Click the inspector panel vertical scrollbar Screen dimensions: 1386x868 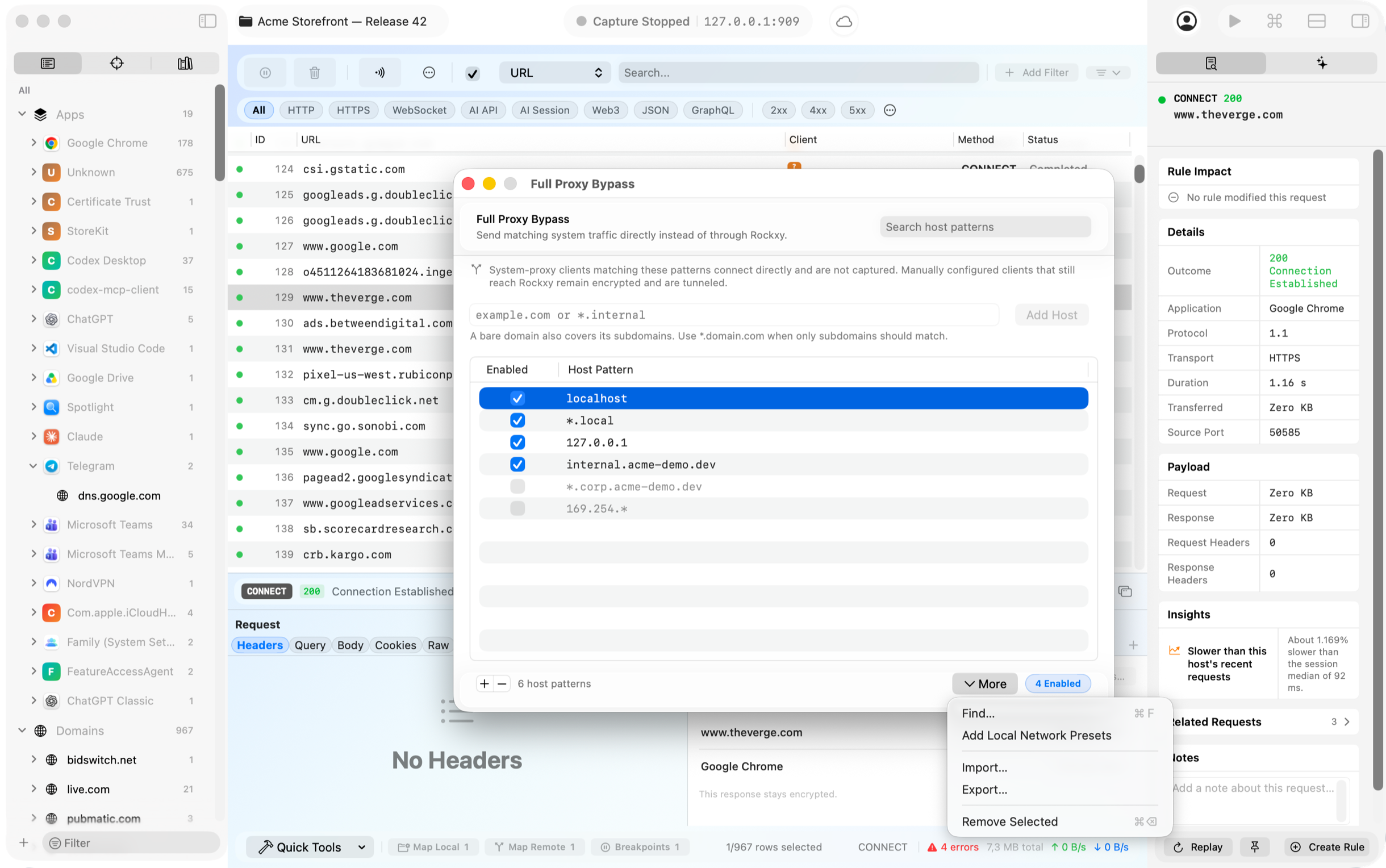click(x=1377, y=471)
